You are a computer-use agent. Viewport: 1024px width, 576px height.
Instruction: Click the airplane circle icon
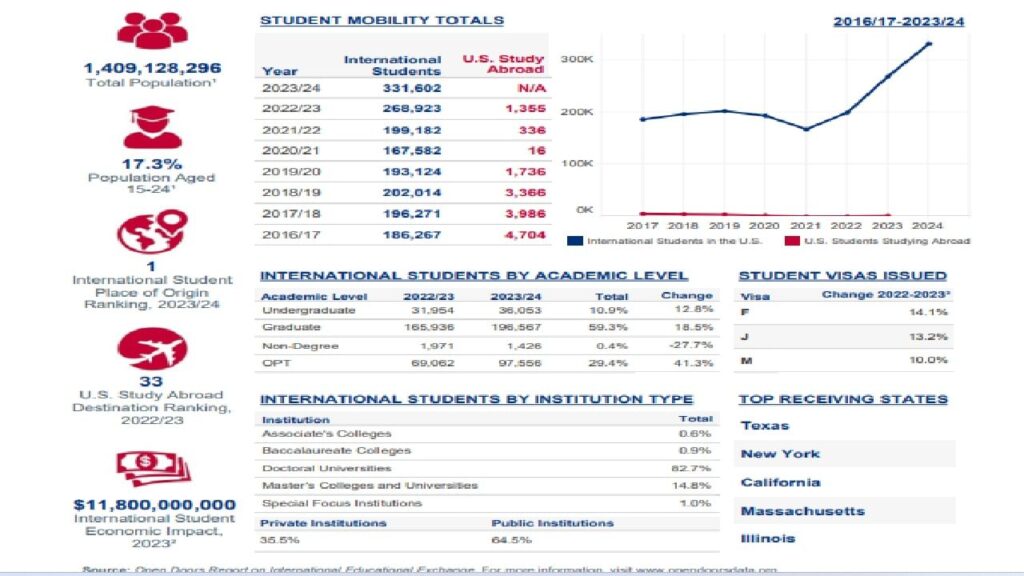[152, 349]
